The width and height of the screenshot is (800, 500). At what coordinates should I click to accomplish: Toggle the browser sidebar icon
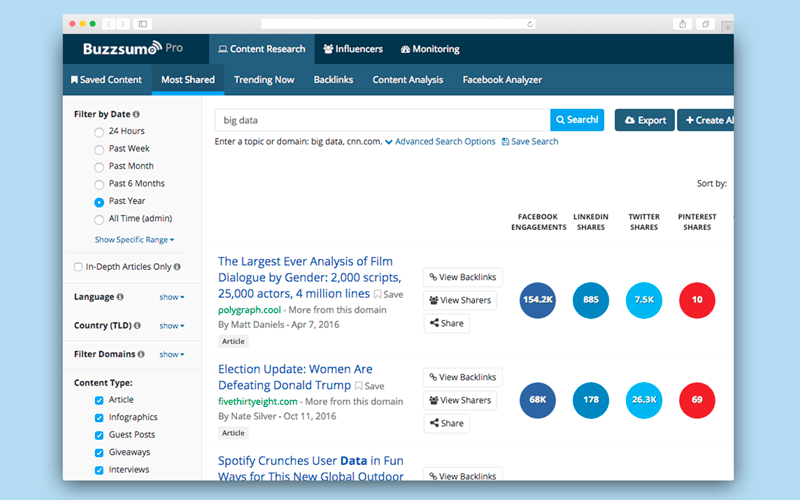pyautogui.click(x=143, y=24)
